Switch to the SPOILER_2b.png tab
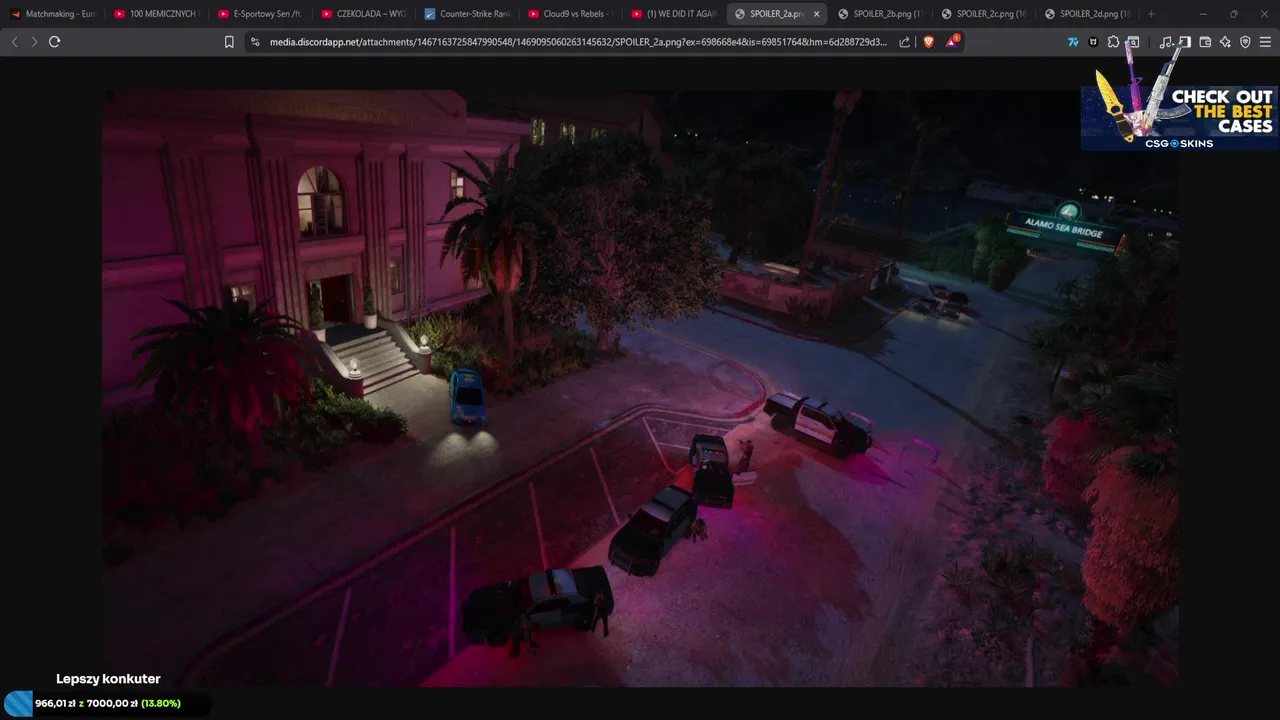Viewport: 1280px width, 720px height. (880, 14)
